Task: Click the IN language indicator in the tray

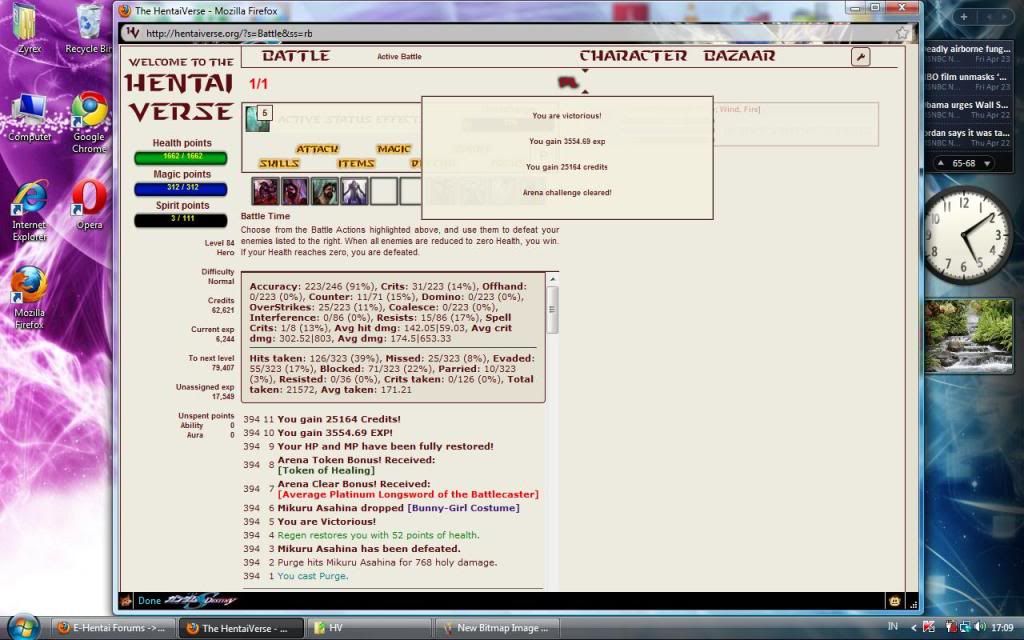Action: click(893, 627)
